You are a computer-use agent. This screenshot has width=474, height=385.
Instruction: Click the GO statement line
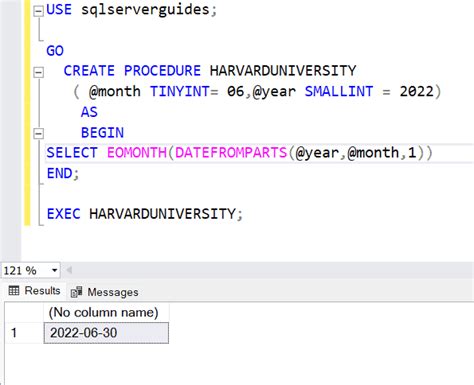[x=55, y=51]
